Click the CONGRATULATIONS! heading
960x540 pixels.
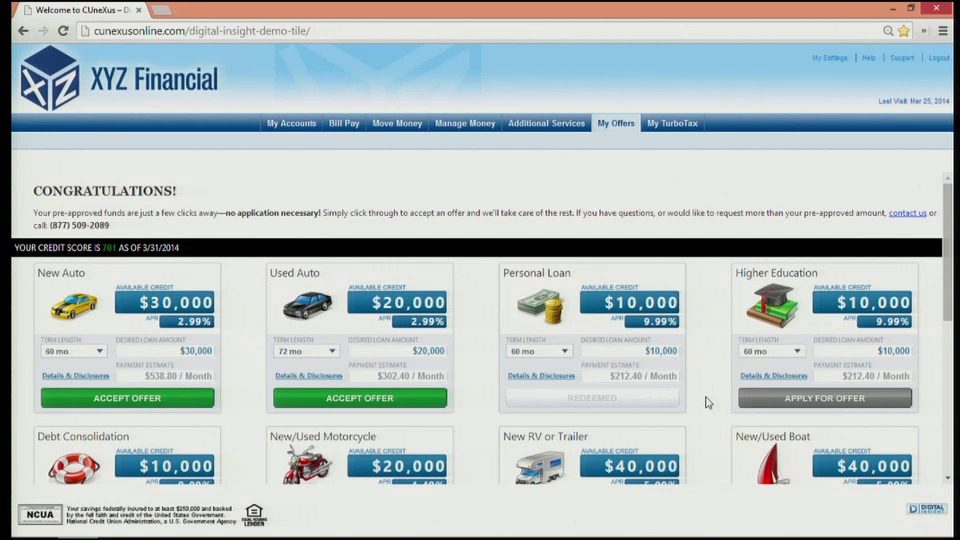point(105,191)
